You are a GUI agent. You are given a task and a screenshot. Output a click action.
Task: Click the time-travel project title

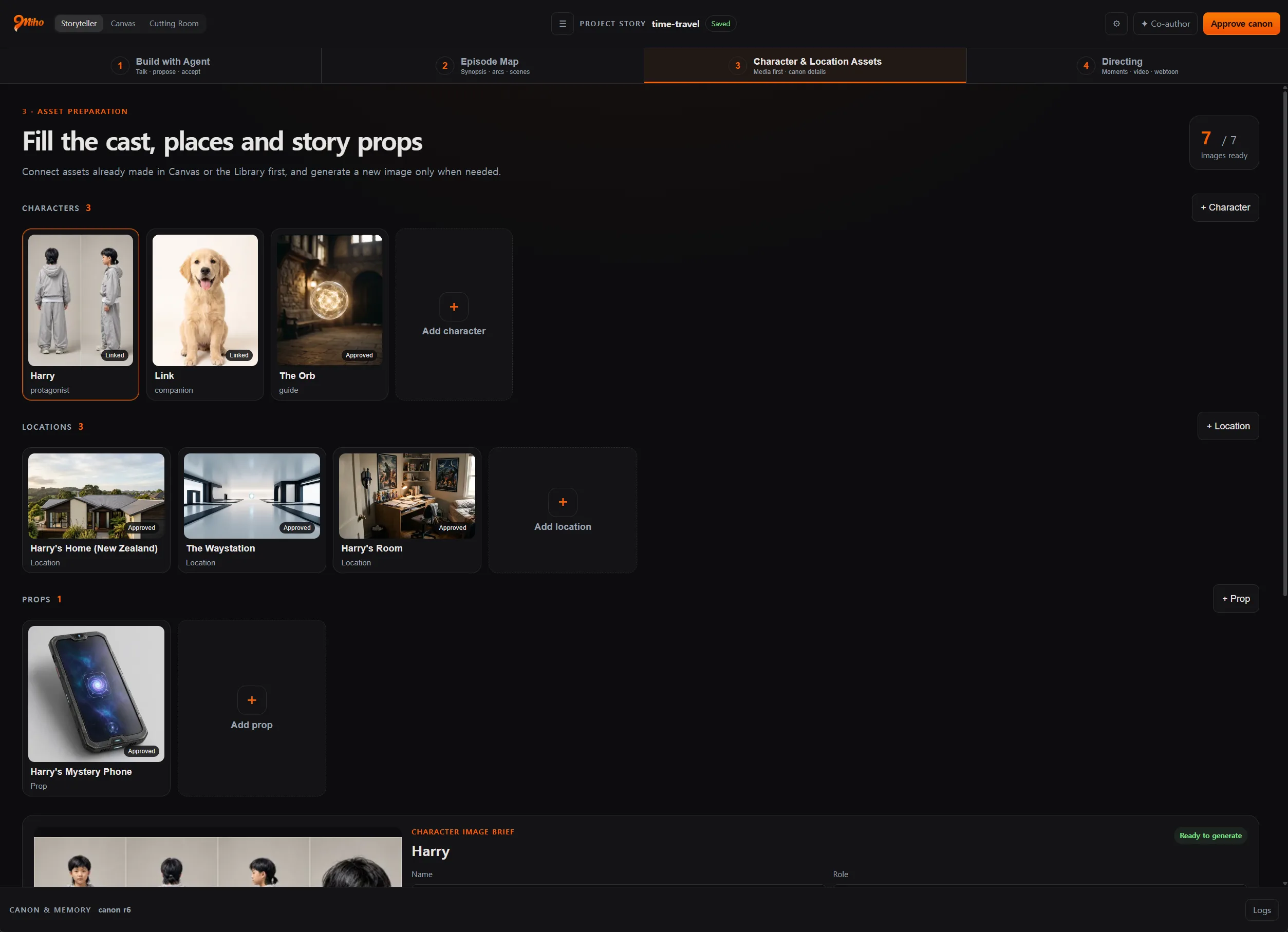click(x=675, y=24)
